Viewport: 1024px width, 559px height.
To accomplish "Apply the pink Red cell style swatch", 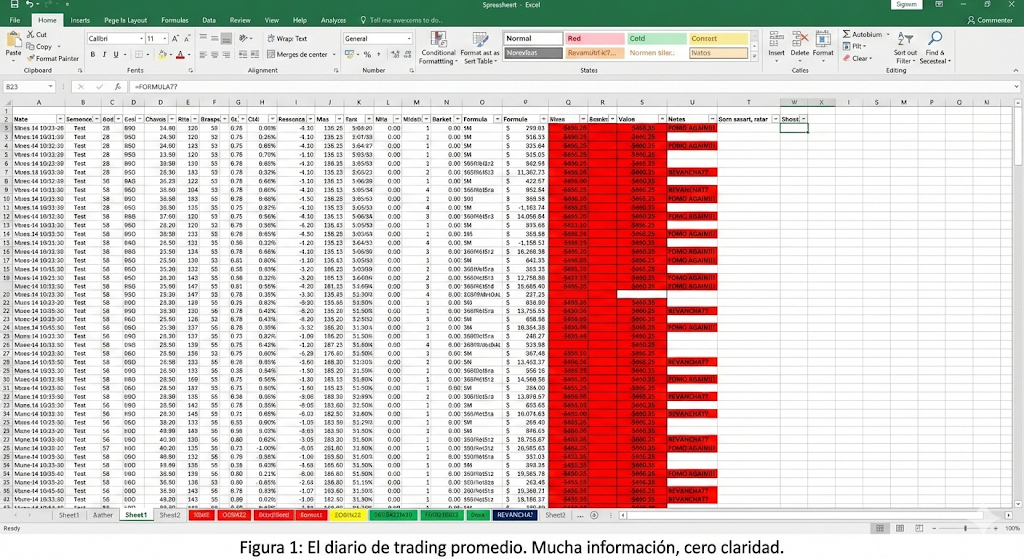I will coord(592,39).
